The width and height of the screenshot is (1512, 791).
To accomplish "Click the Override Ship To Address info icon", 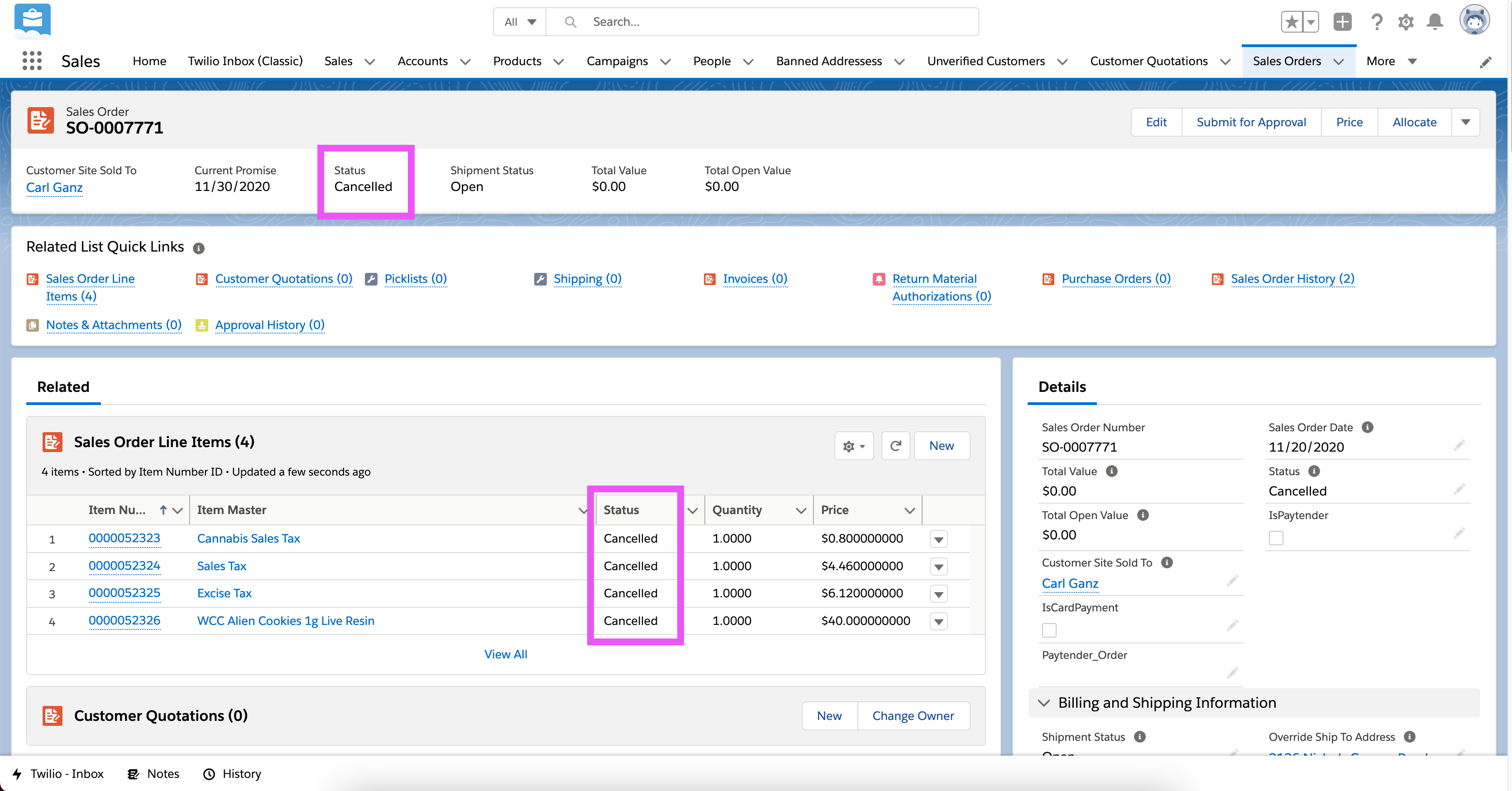I will pos(1409,737).
